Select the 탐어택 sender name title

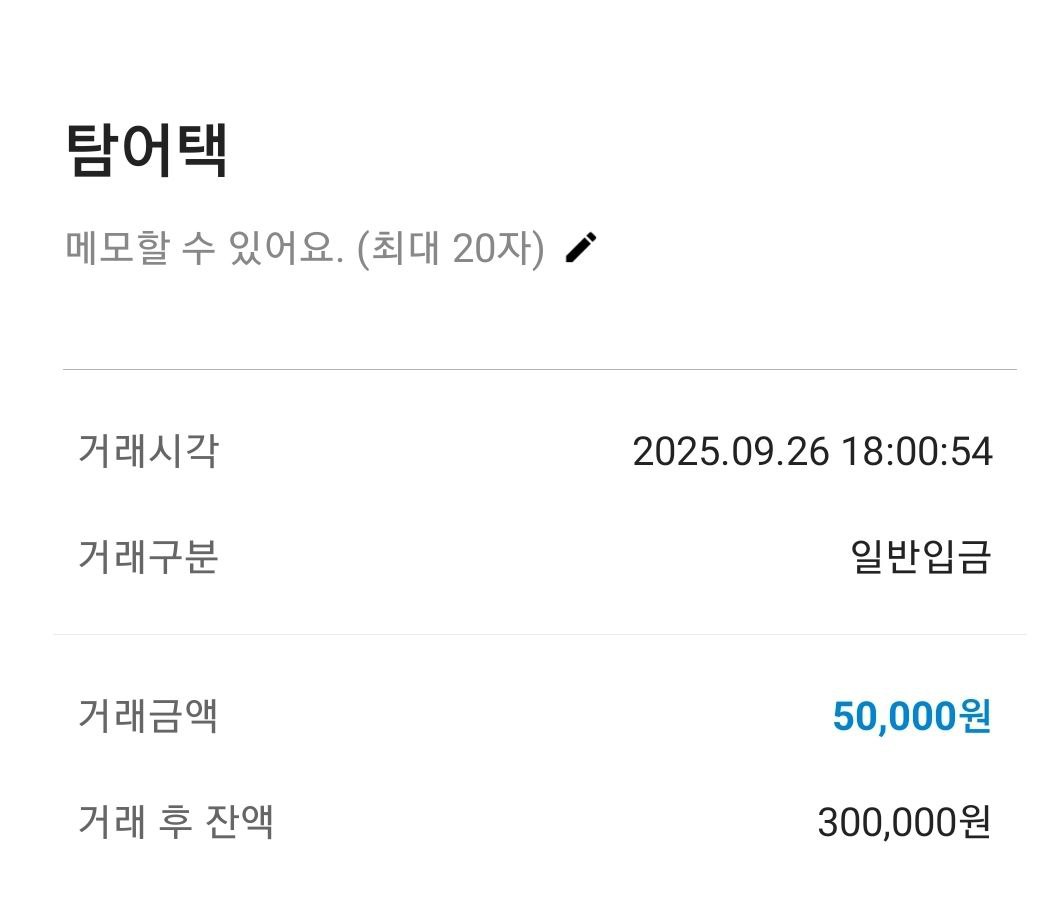(x=147, y=151)
